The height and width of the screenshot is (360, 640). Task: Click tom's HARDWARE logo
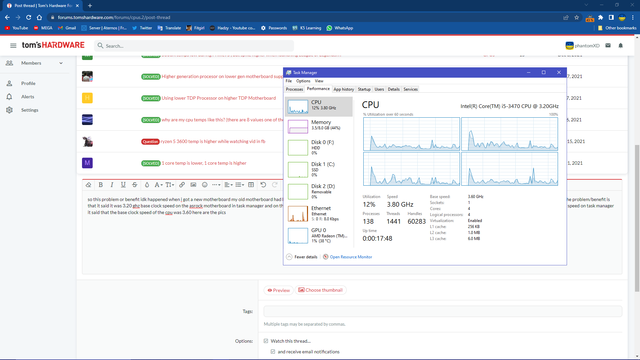coord(53,45)
